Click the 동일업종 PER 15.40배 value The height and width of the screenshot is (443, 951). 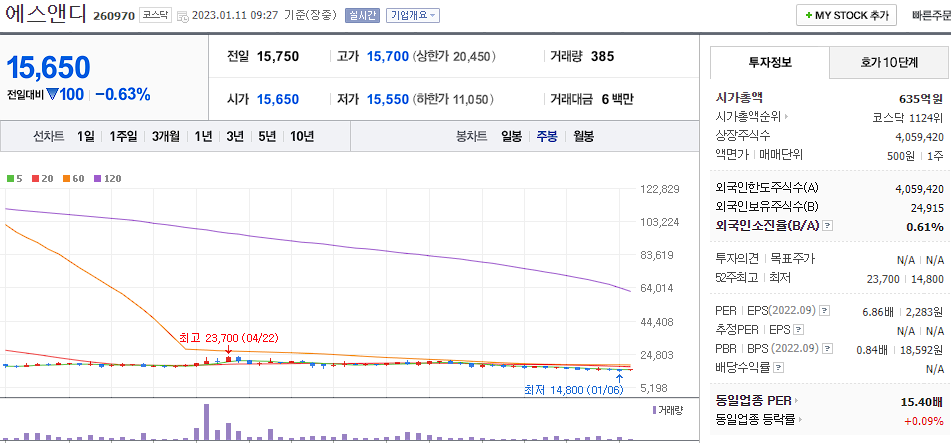[x=922, y=402]
